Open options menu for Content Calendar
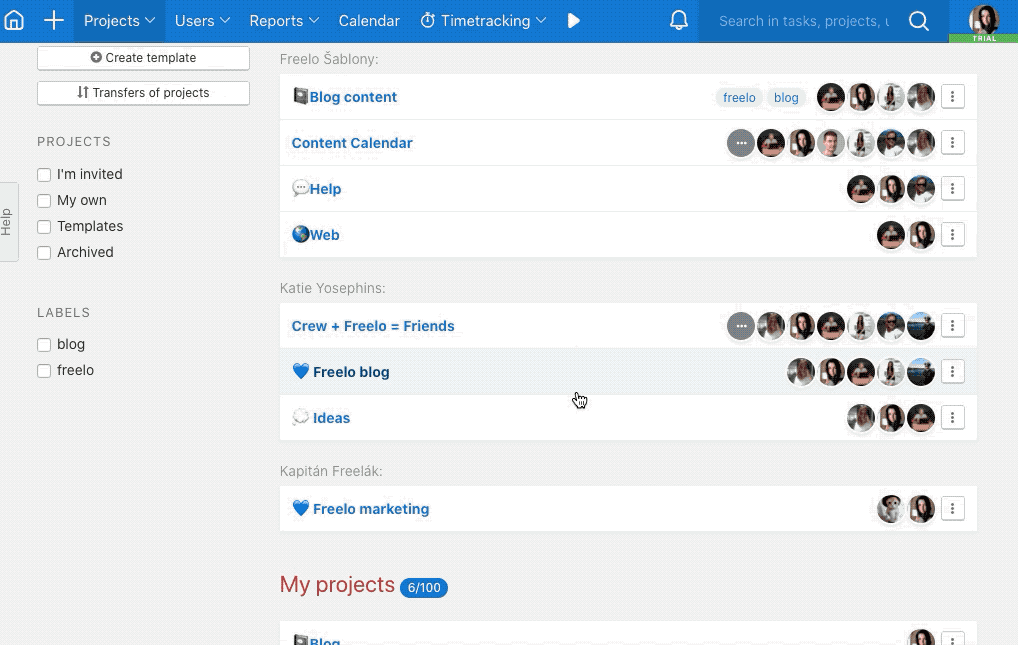 952,143
